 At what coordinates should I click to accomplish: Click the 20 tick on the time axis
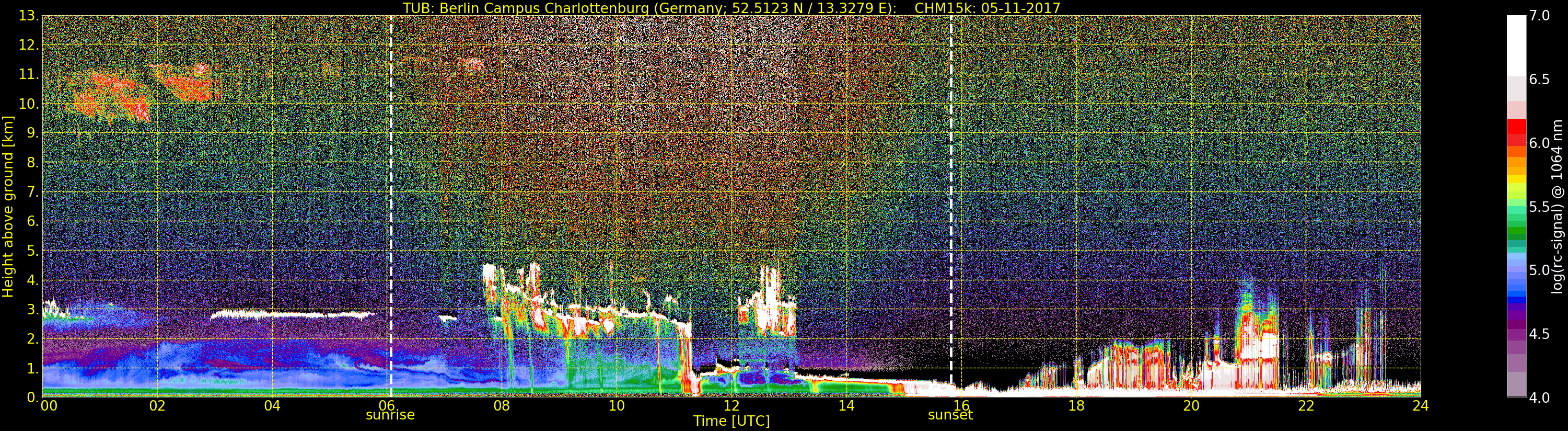[1191, 406]
